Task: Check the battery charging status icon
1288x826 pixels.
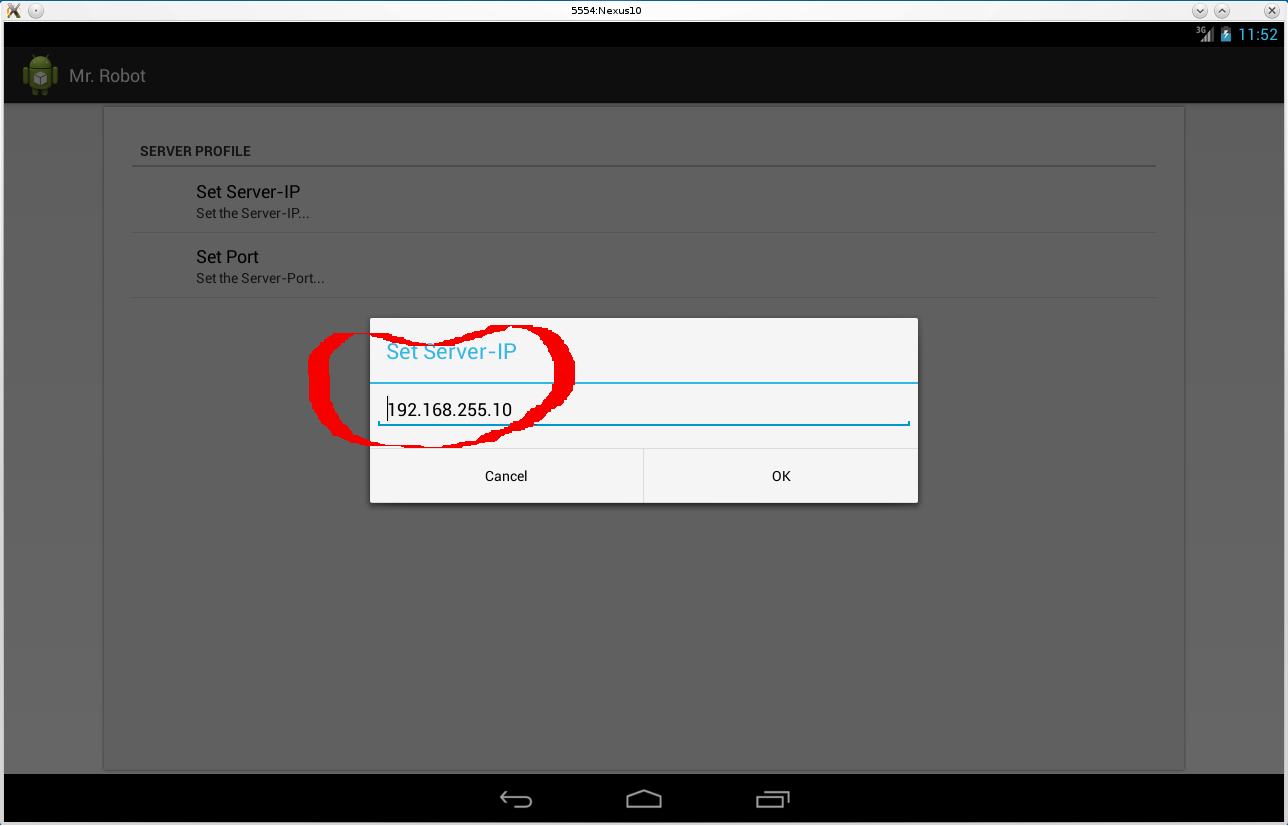Action: point(1226,34)
